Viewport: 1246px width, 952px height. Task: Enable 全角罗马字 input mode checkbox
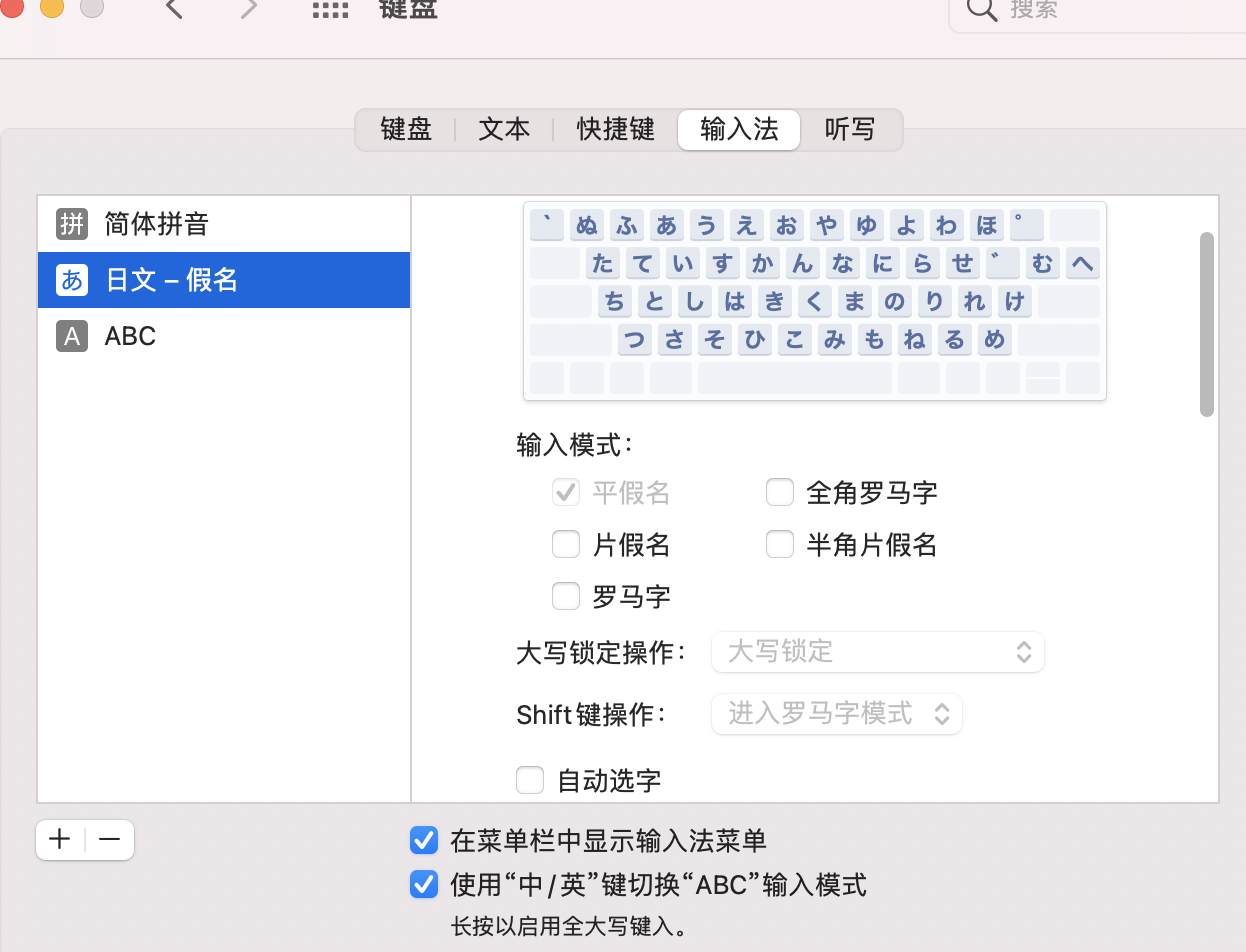pyautogui.click(x=780, y=493)
